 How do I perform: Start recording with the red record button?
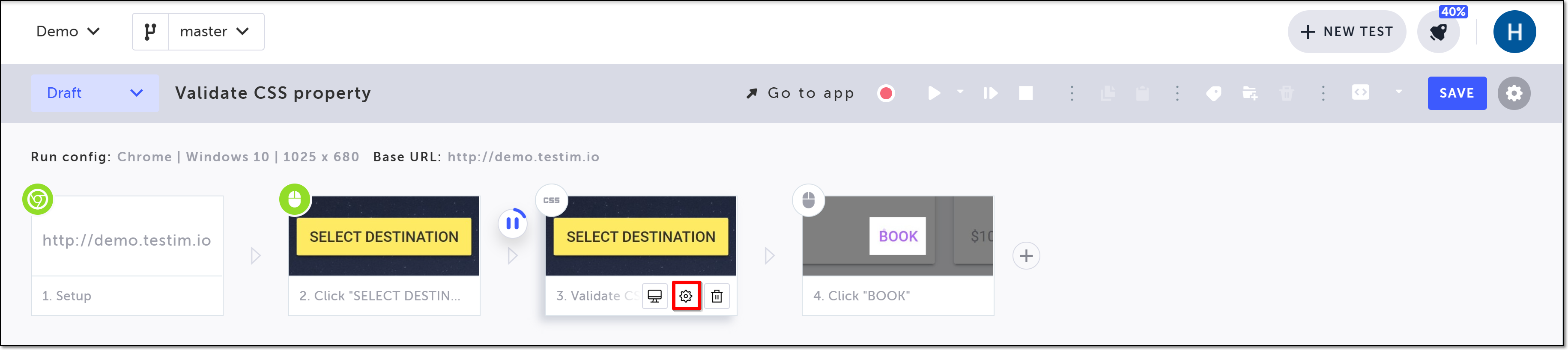click(886, 93)
